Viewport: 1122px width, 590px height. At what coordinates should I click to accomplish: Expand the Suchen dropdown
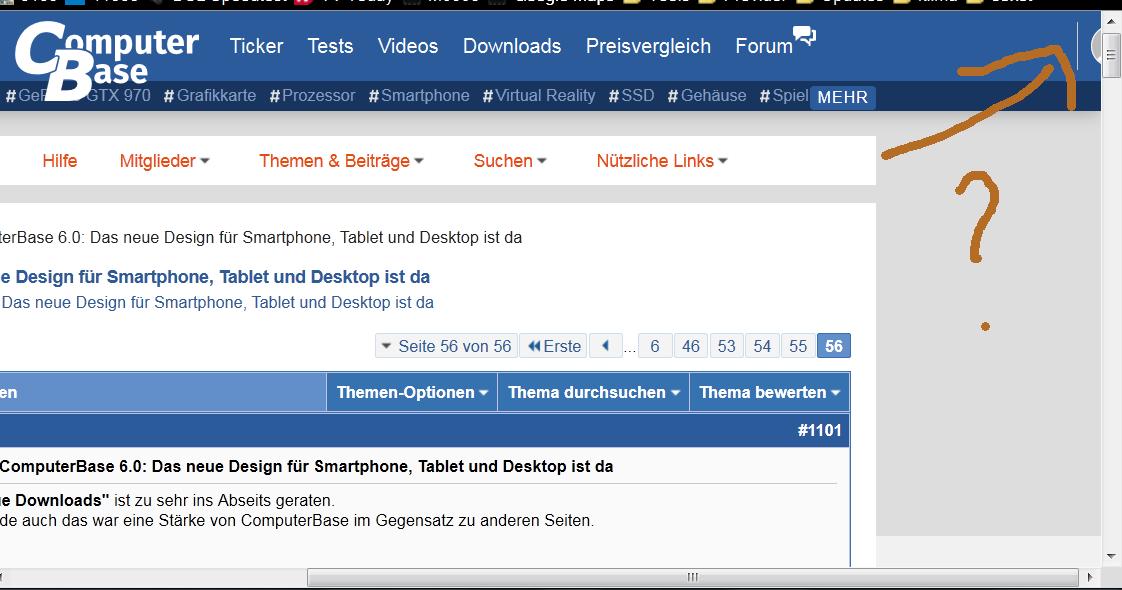coord(509,161)
